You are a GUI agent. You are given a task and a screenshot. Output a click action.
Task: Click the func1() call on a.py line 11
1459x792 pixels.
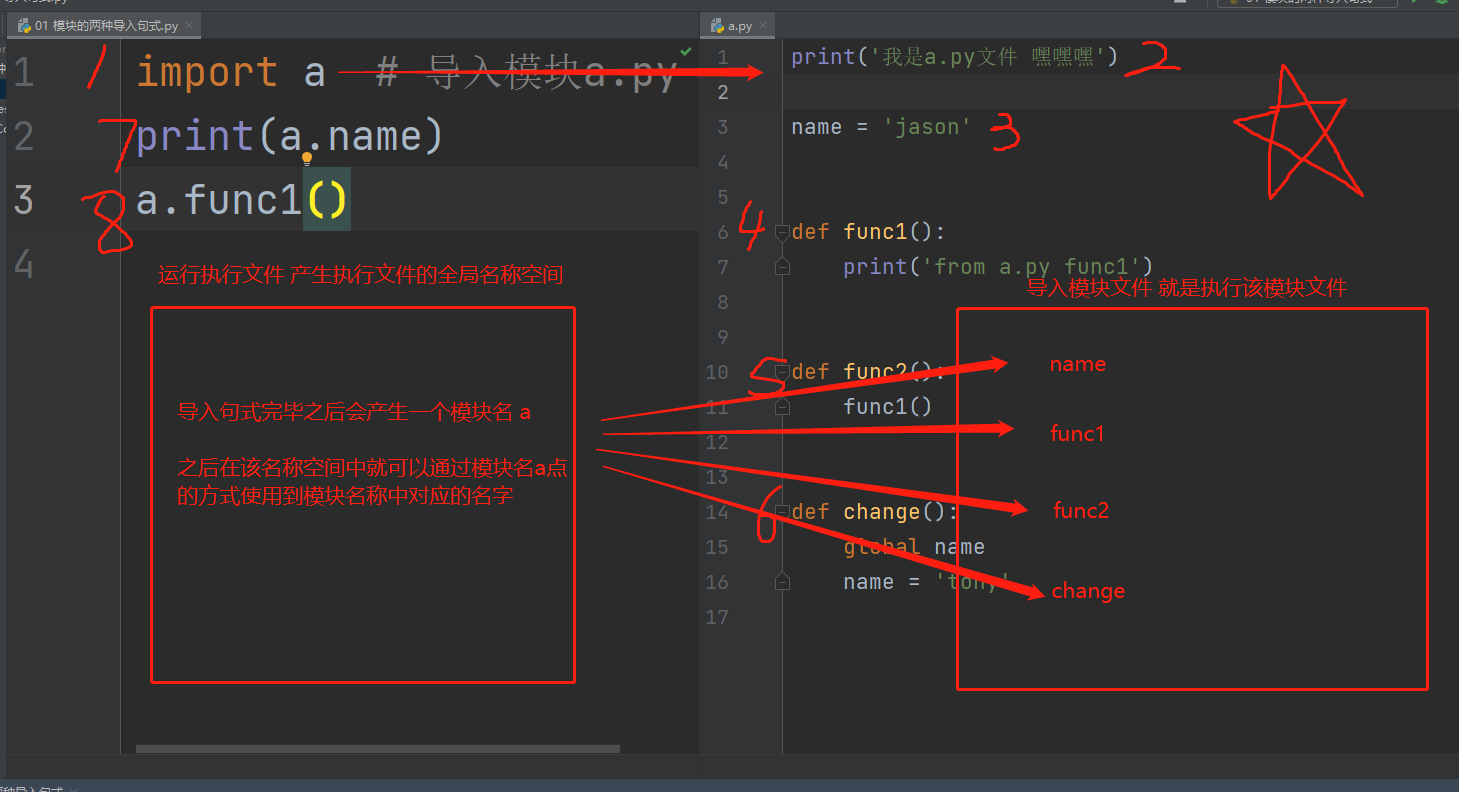(887, 407)
